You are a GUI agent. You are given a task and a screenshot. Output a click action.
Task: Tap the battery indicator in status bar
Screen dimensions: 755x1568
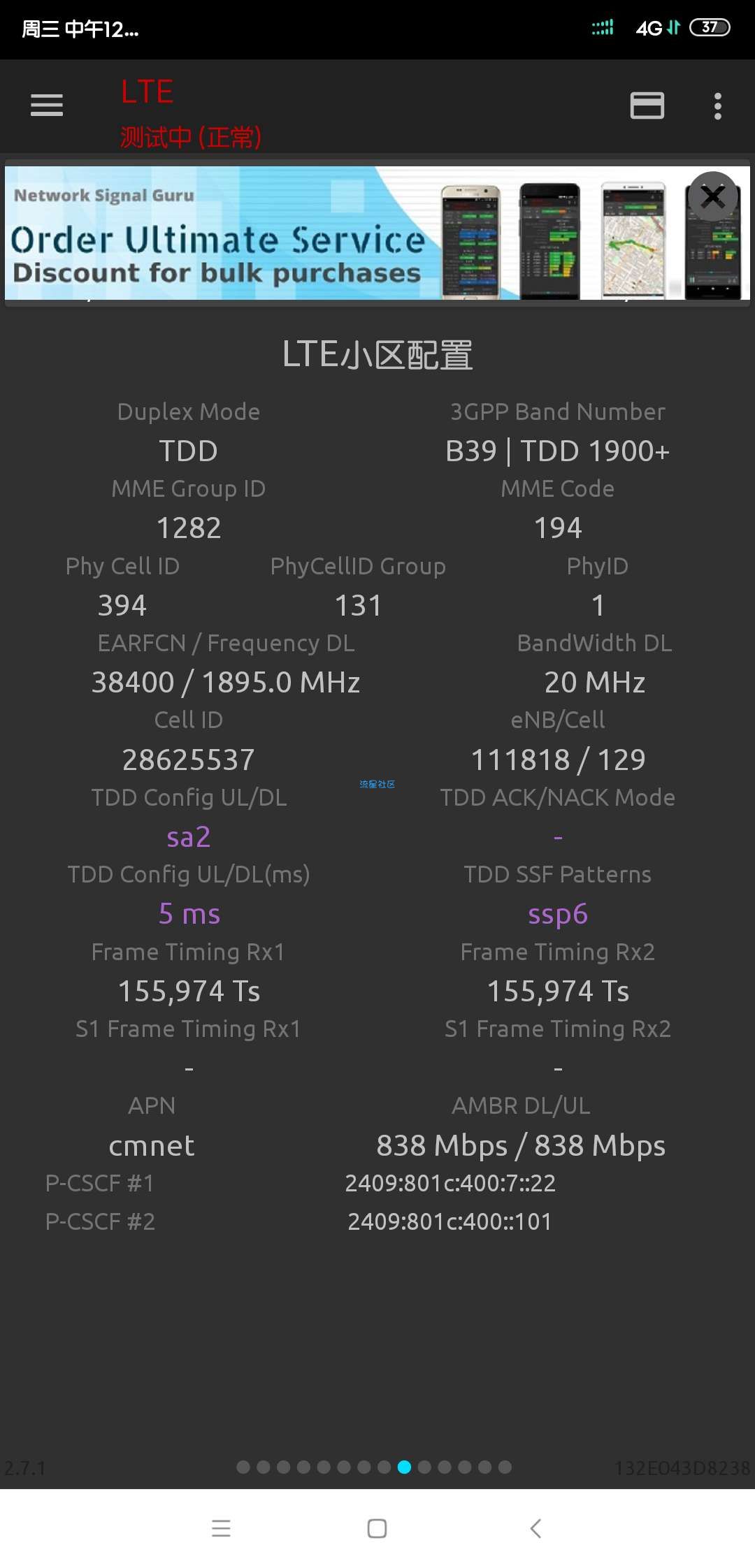(x=710, y=27)
